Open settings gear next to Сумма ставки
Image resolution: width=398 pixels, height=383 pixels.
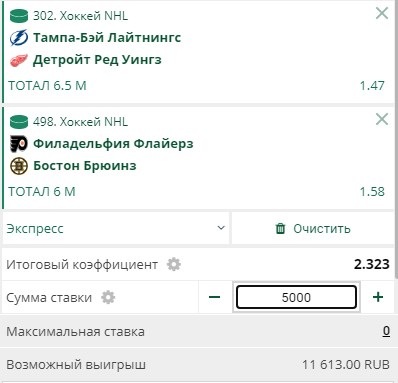[x=108, y=297]
